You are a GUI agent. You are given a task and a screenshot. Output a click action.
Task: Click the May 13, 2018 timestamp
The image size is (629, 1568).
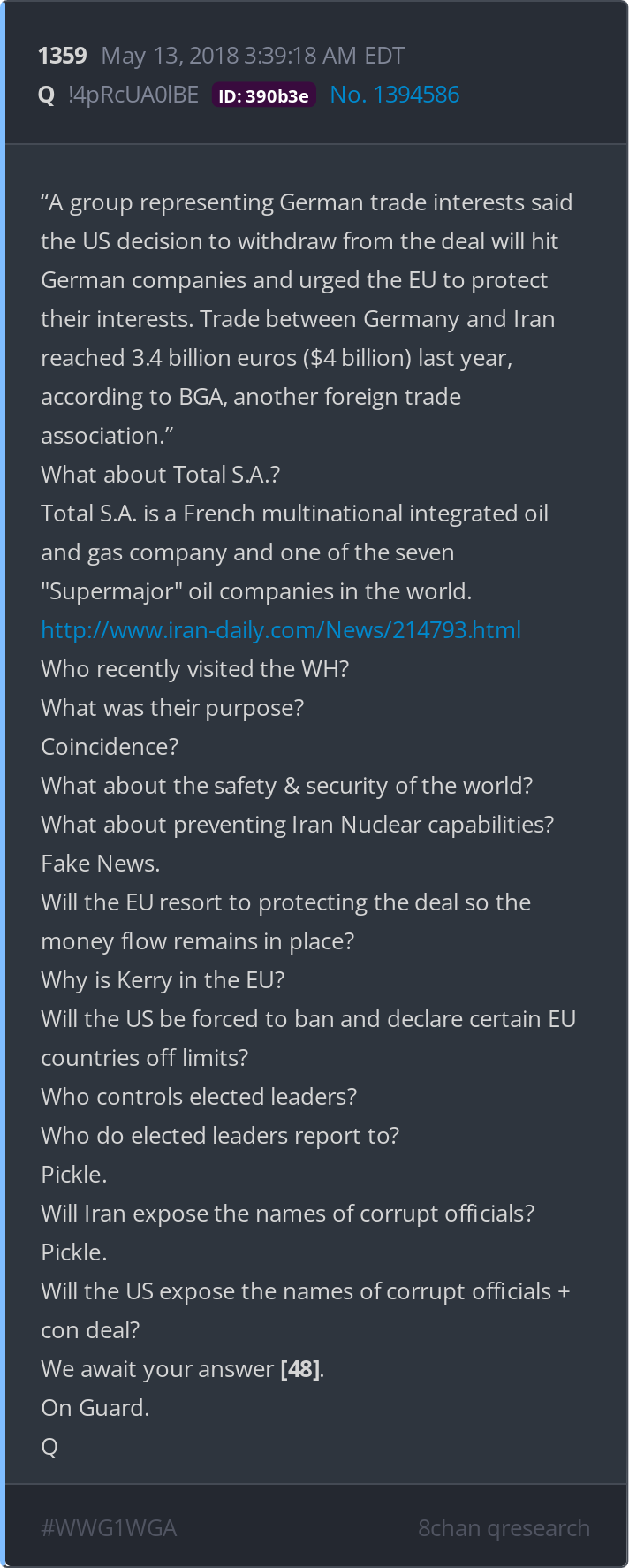[x=253, y=56]
